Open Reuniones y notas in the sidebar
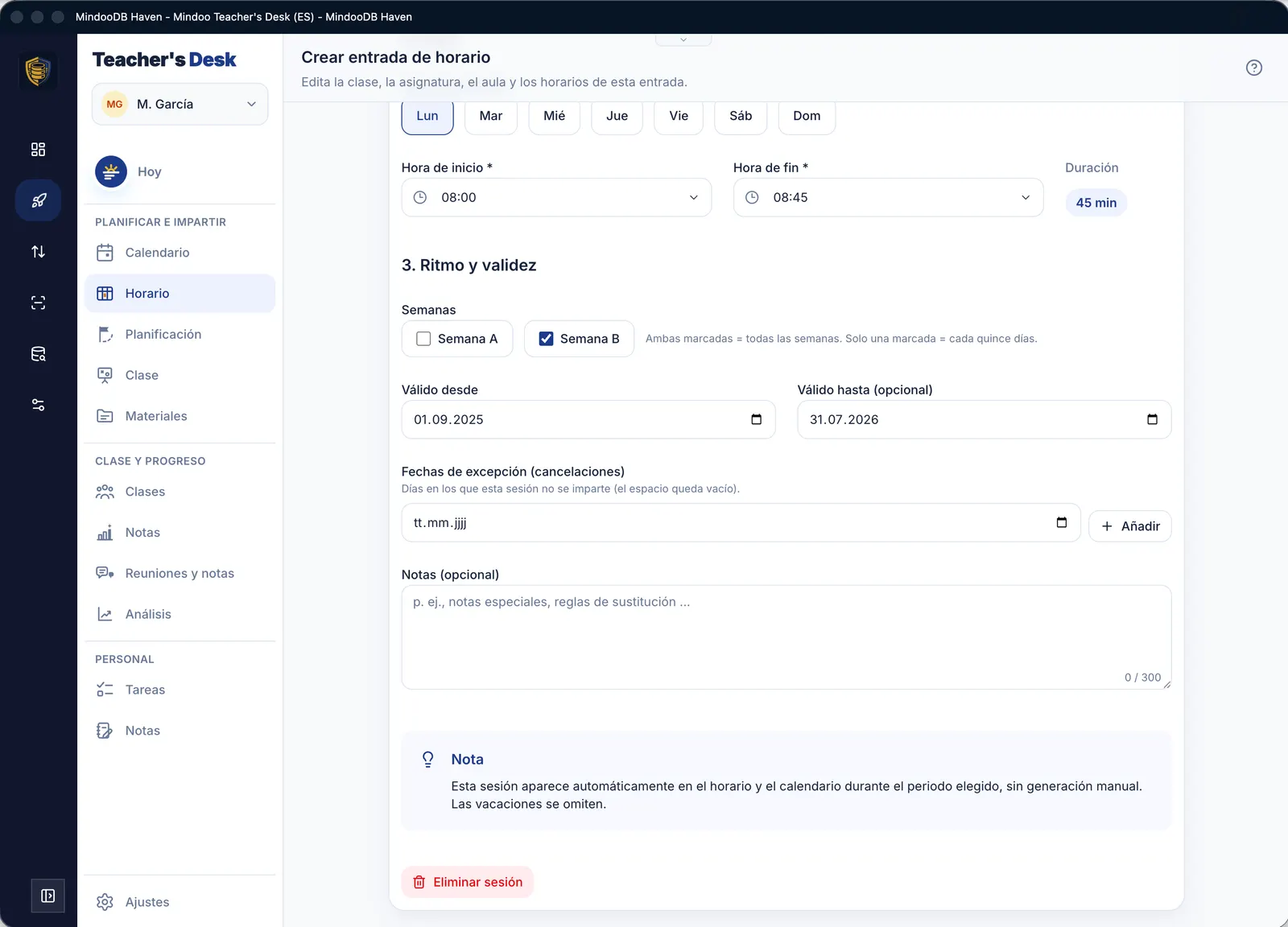 pos(180,573)
